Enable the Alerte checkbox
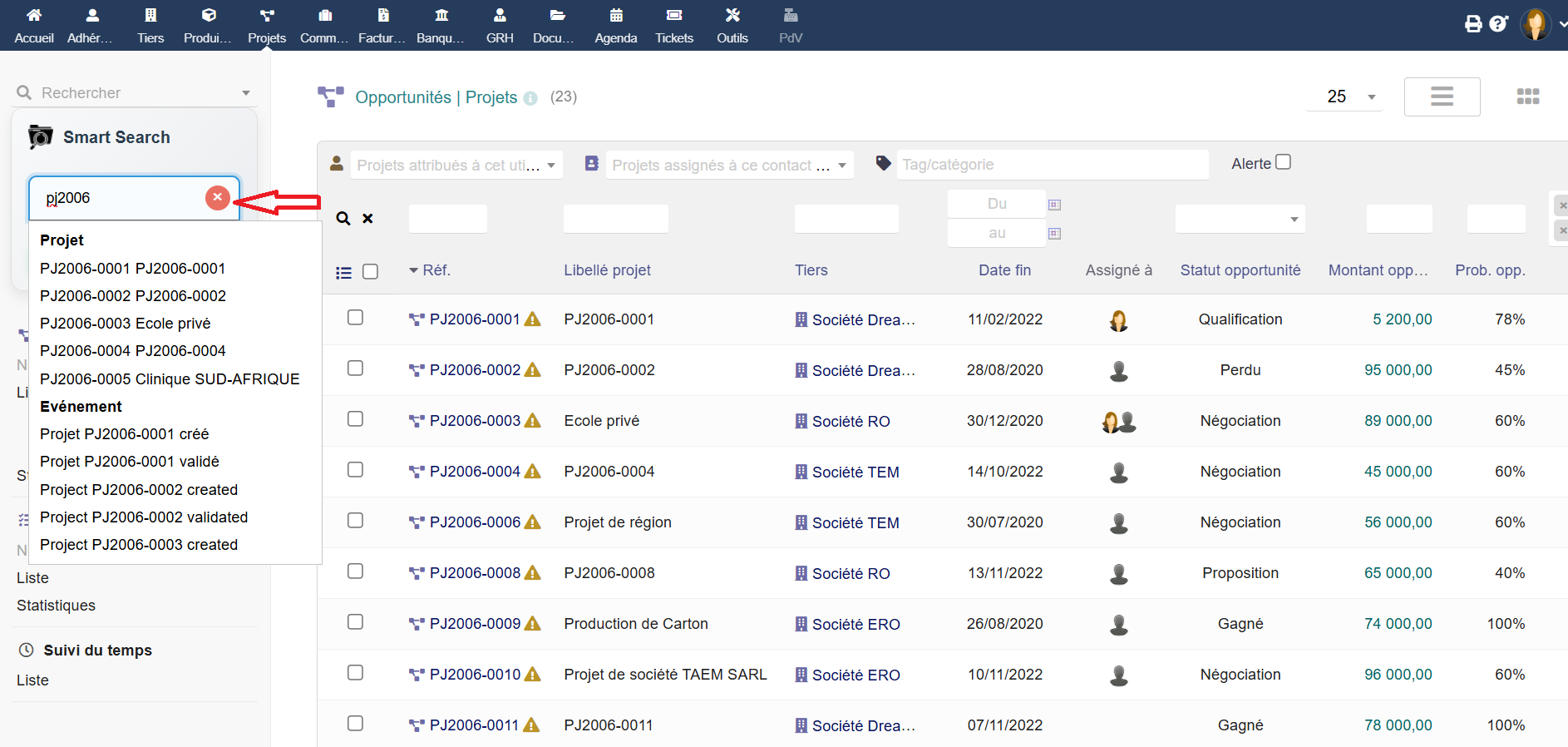Image resolution: width=1568 pixels, height=747 pixels. pyautogui.click(x=1283, y=162)
